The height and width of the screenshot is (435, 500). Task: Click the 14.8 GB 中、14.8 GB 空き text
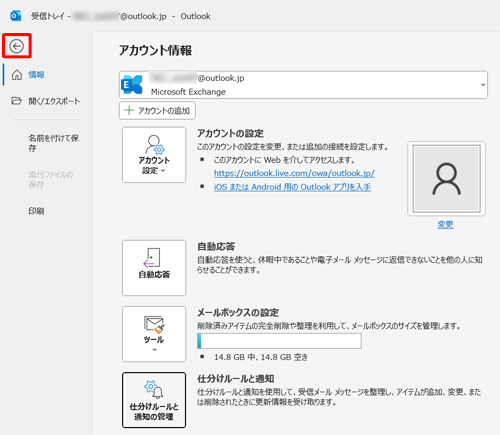[261, 357]
